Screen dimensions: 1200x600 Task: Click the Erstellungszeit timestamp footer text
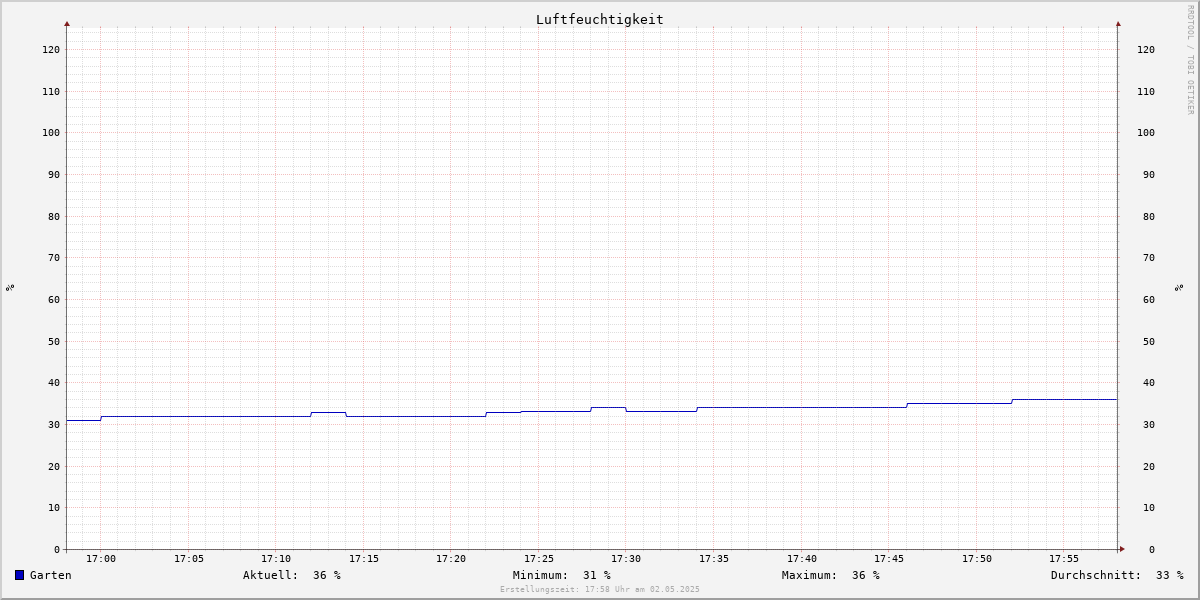click(x=600, y=589)
